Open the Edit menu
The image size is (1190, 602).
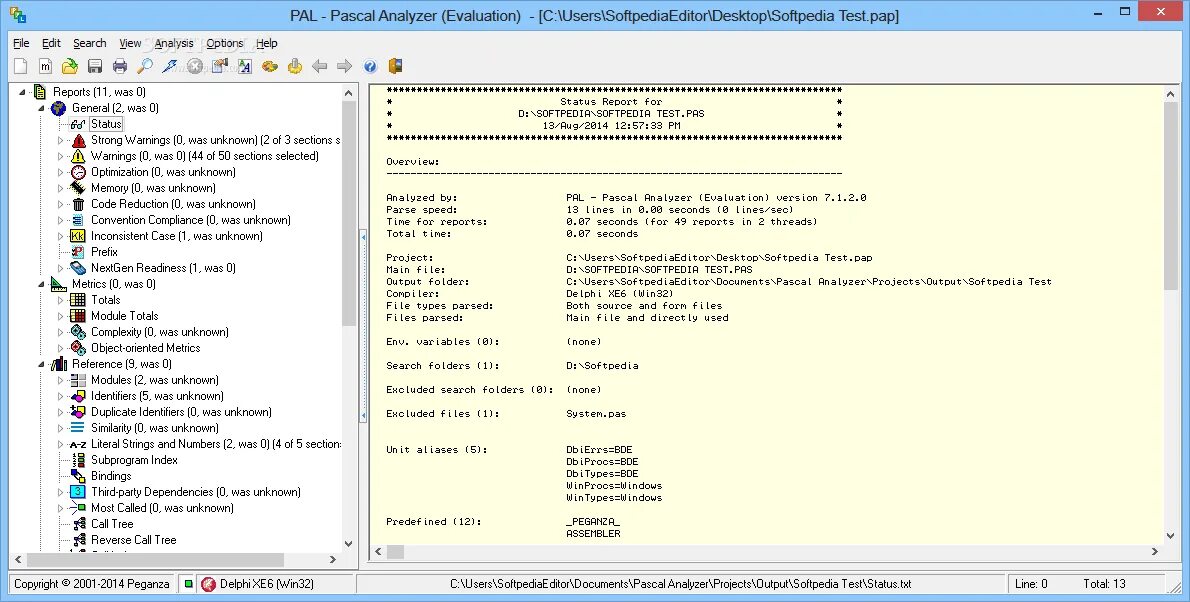[x=51, y=43]
